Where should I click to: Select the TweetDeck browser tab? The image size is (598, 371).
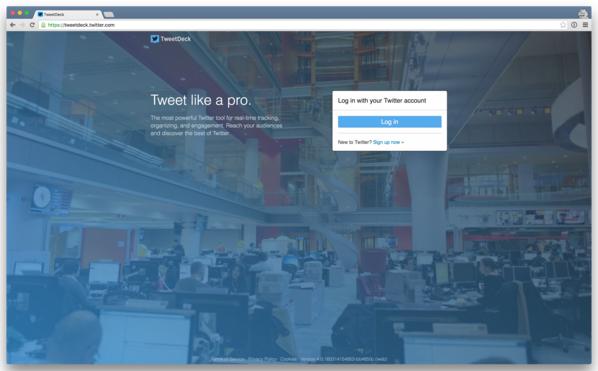tap(68, 14)
